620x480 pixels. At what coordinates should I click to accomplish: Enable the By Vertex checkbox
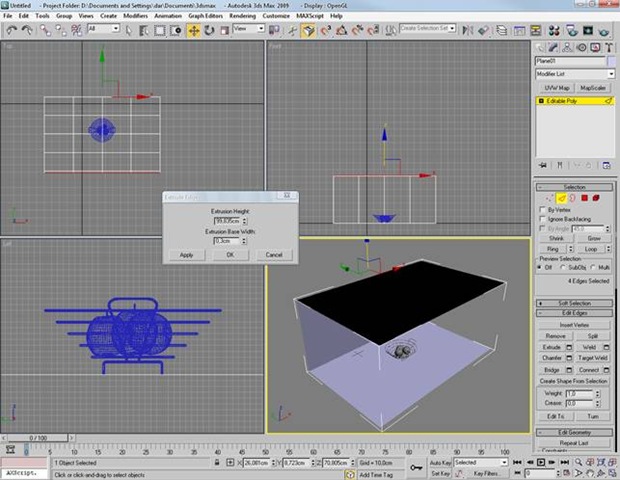pos(543,210)
